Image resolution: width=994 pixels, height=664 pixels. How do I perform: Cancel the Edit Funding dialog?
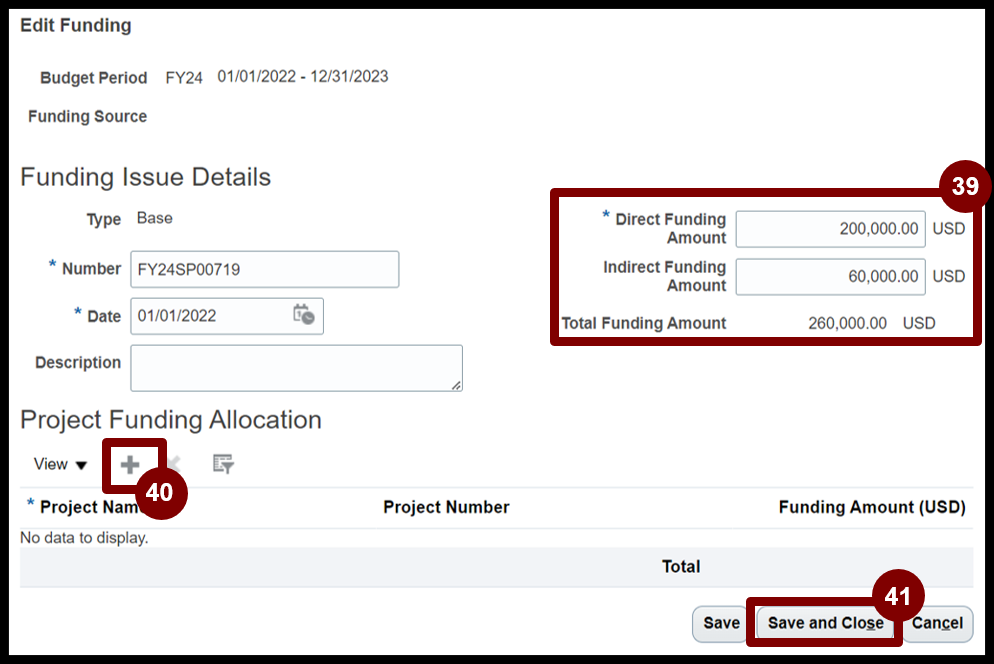(937, 623)
